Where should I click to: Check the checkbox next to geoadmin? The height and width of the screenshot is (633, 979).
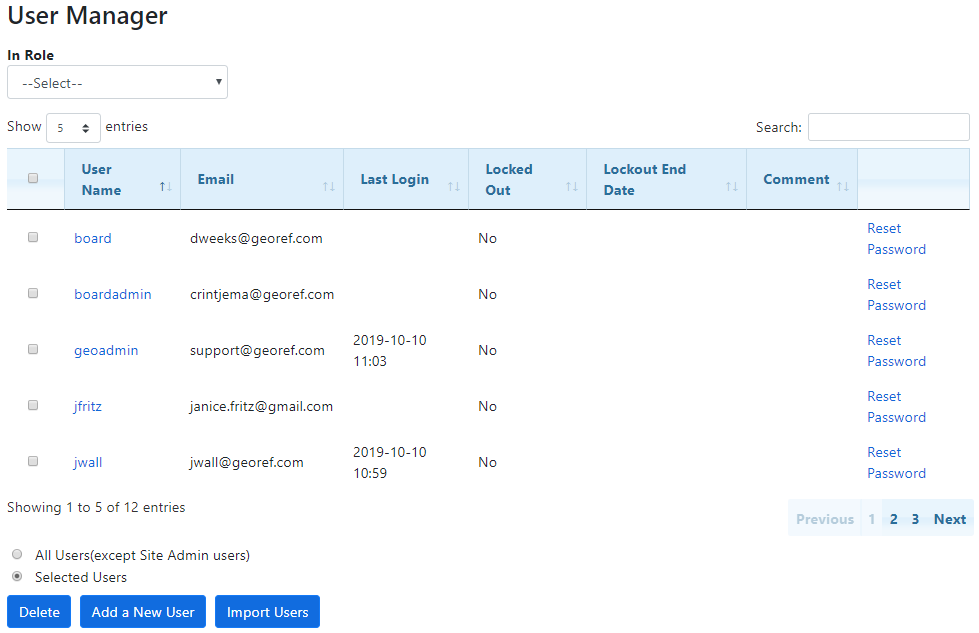tap(32, 349)
